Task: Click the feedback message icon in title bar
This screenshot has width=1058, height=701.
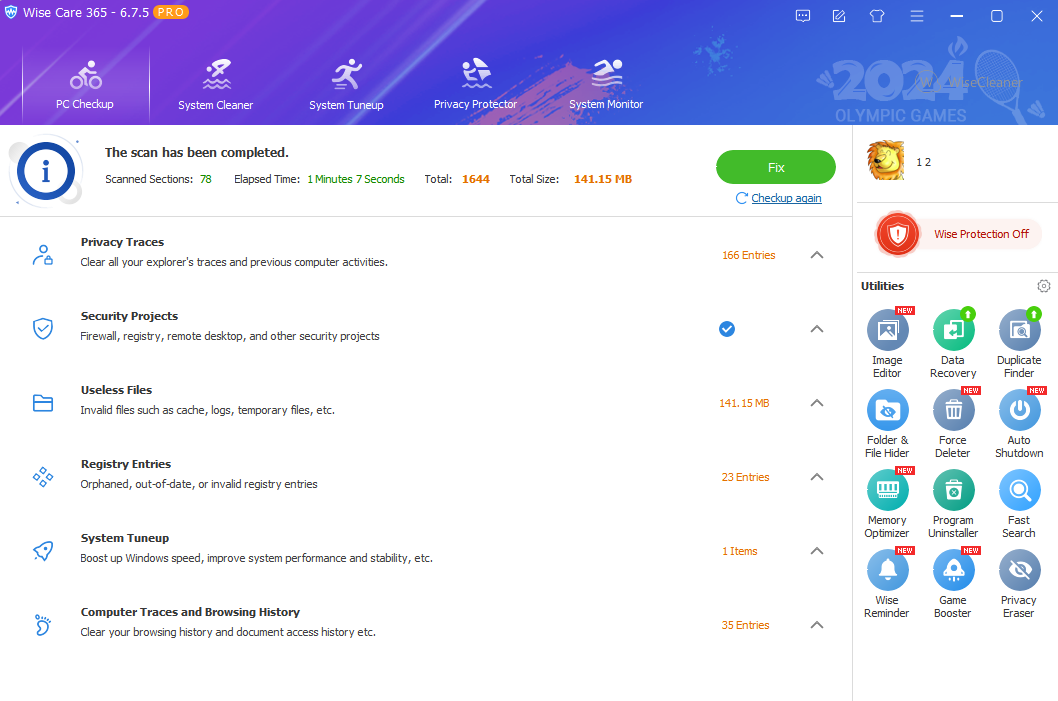Action: [803, 16]
